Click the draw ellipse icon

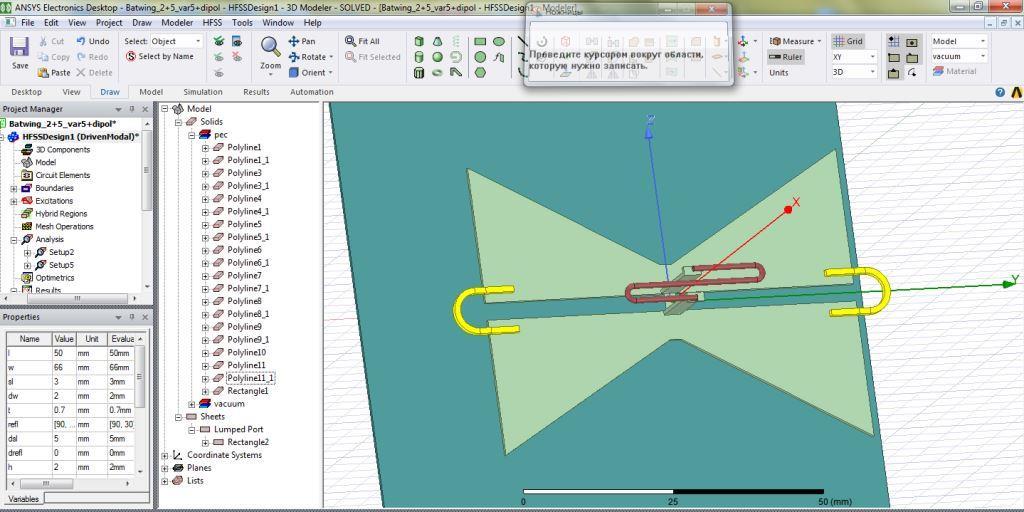(x=498, y=42)
